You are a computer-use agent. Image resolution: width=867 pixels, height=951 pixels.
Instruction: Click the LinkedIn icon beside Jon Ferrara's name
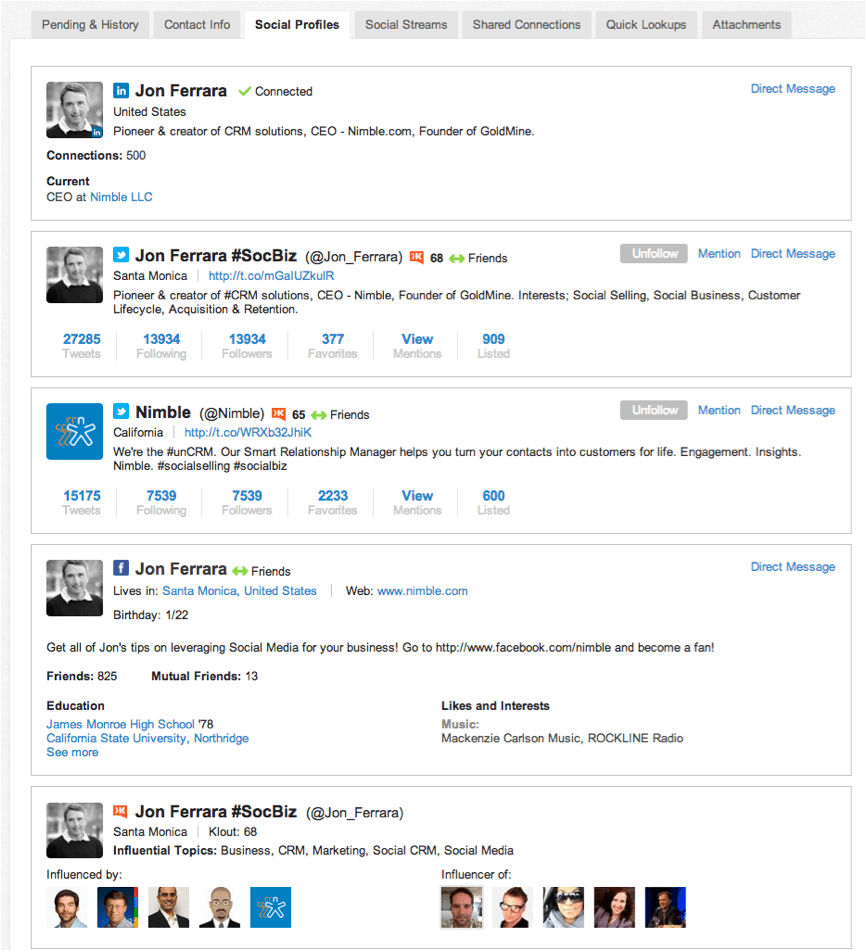(x=119, y=90)
